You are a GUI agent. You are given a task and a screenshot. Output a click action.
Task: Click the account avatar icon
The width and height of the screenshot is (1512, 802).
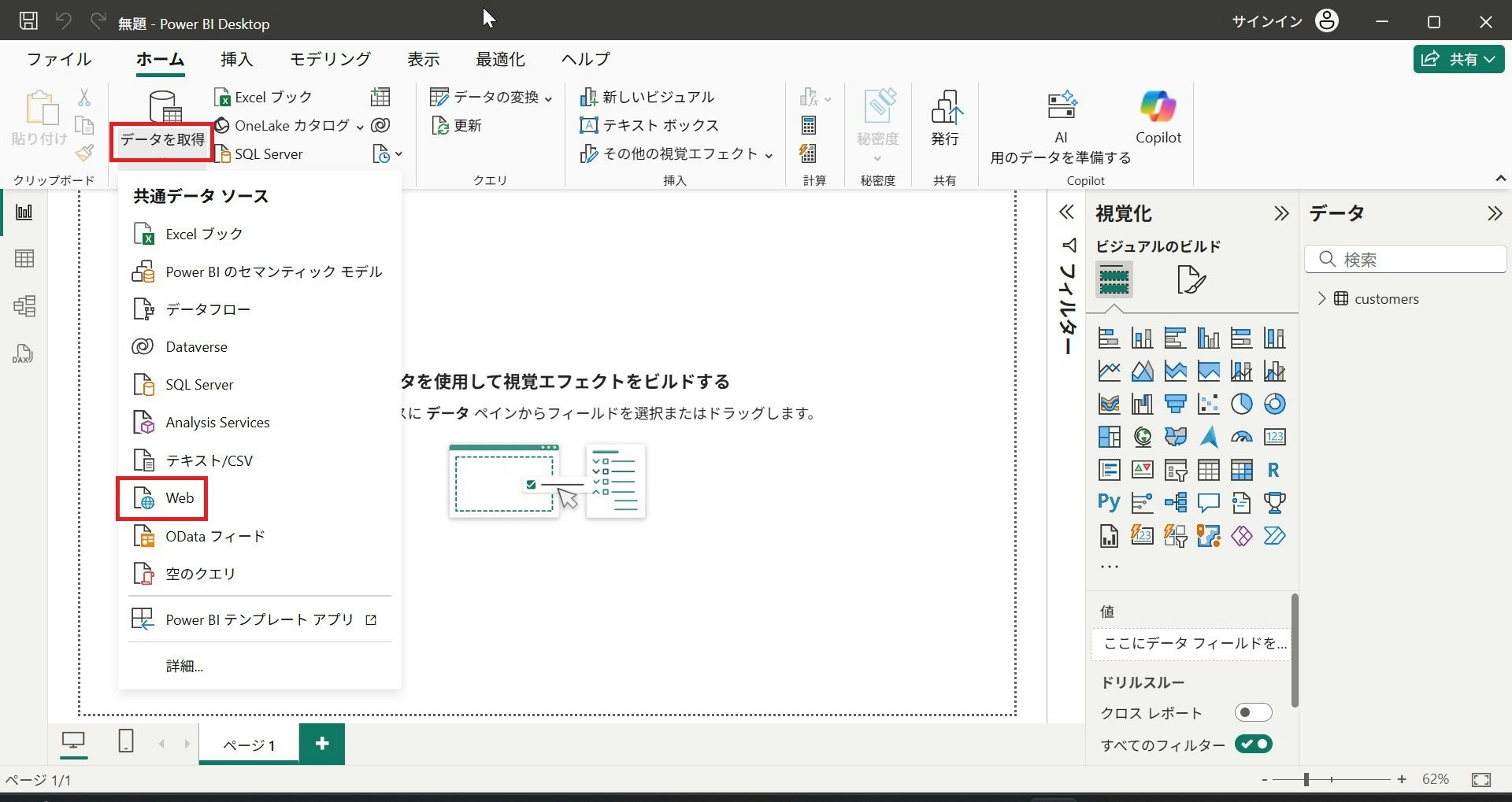(1327, 21)
